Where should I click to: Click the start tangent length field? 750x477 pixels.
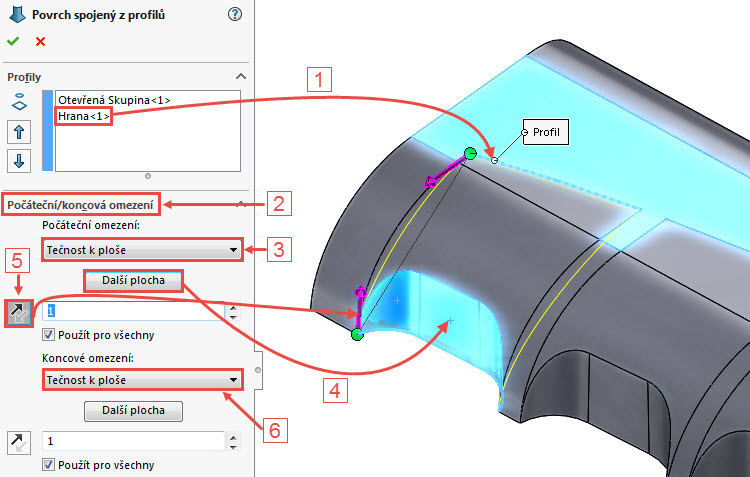[133, 311]
